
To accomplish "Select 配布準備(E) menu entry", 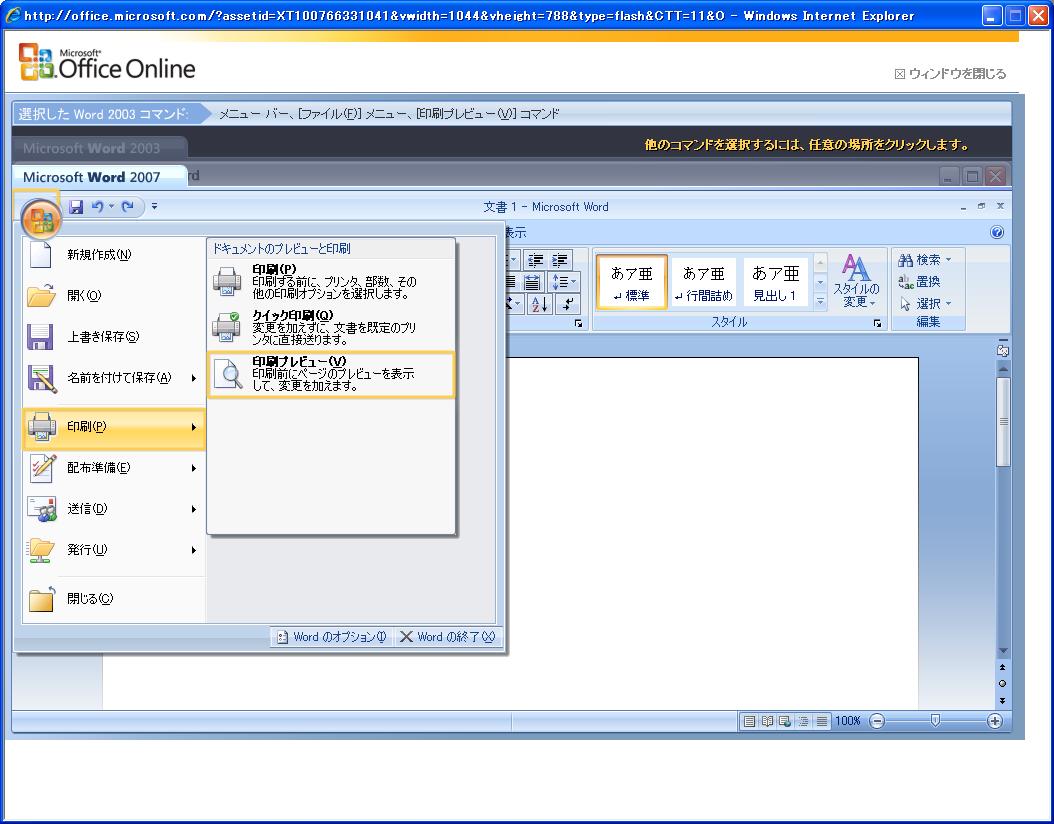I will 114,468.
